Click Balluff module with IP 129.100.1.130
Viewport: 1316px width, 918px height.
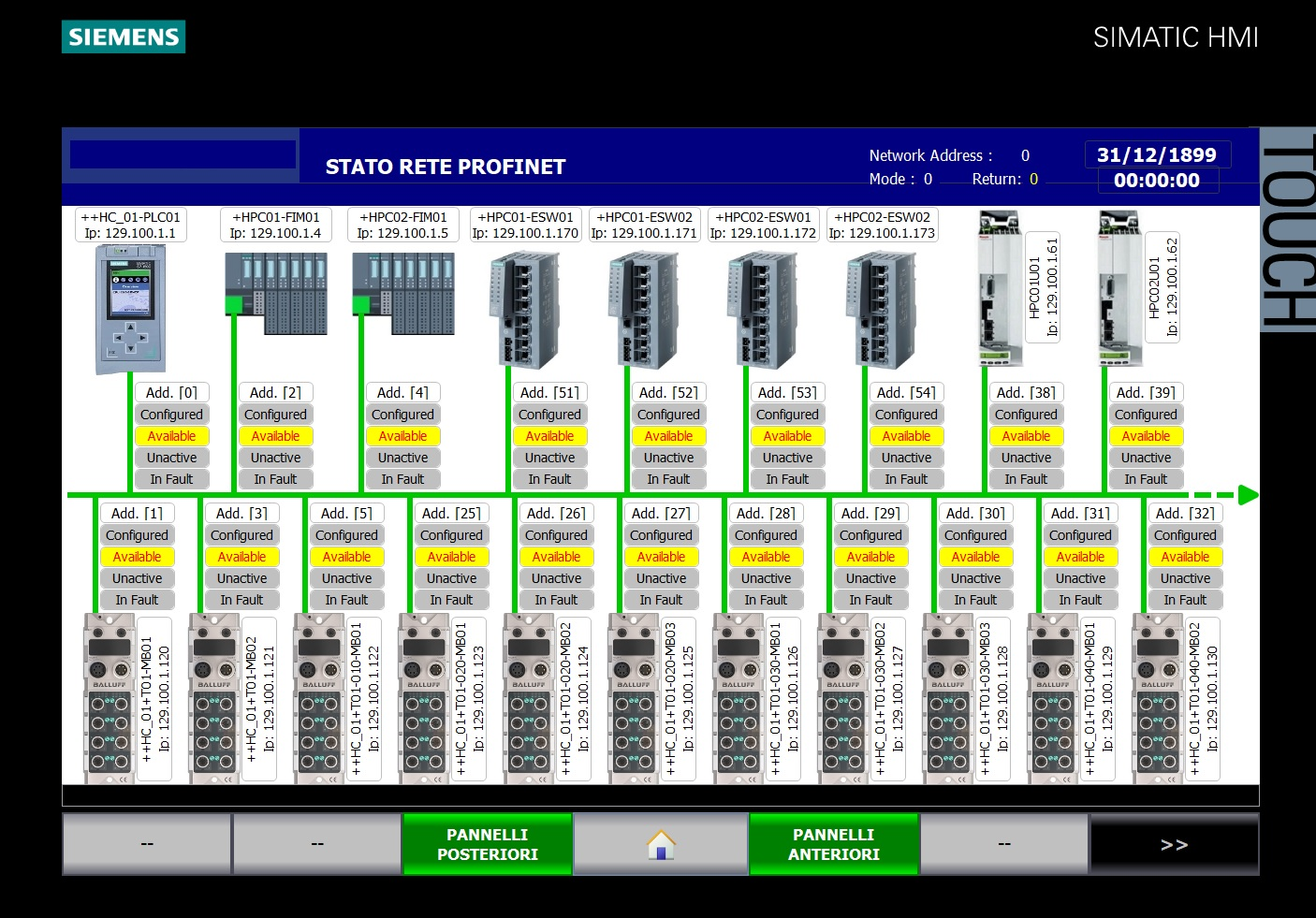pos(1158,697)
